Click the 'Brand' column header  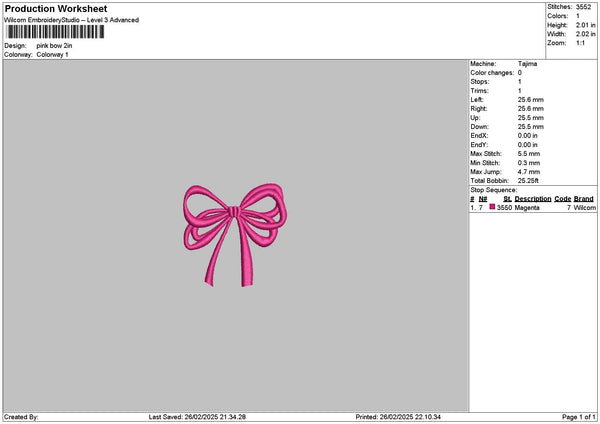[584, 199]
